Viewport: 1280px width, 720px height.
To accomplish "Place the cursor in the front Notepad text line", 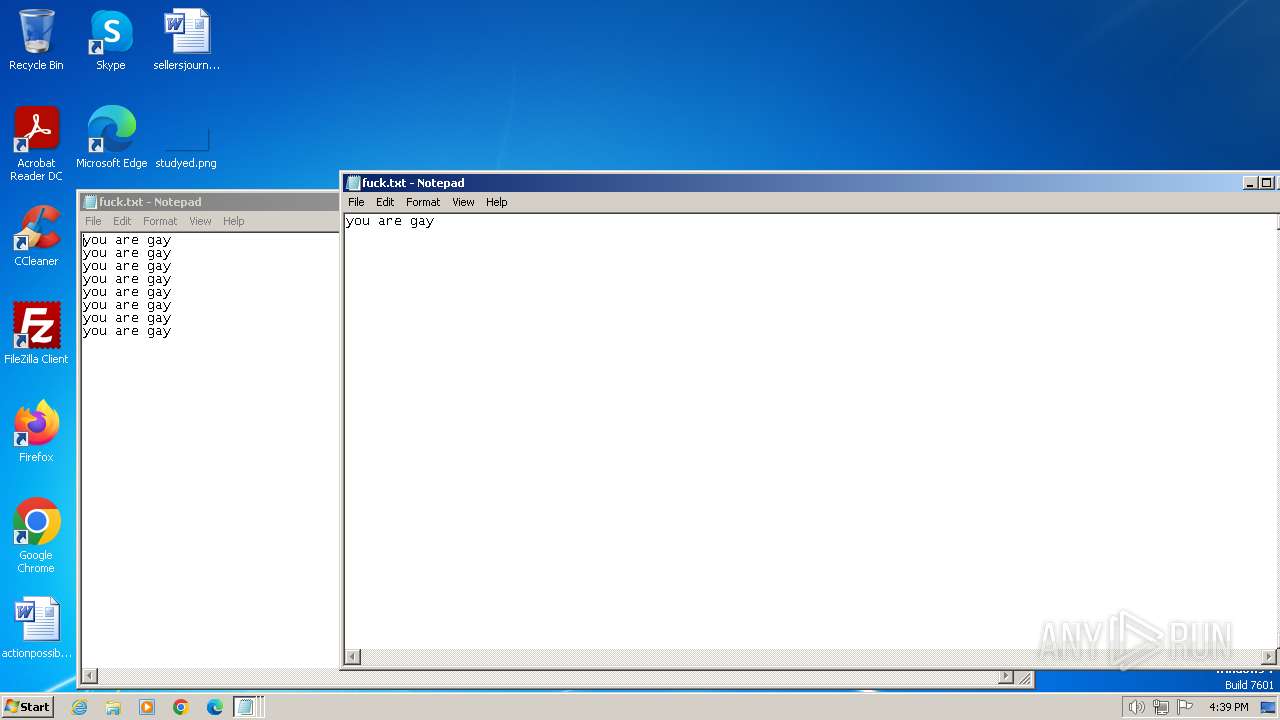I will pyautogui.click(x=390, y=221).
